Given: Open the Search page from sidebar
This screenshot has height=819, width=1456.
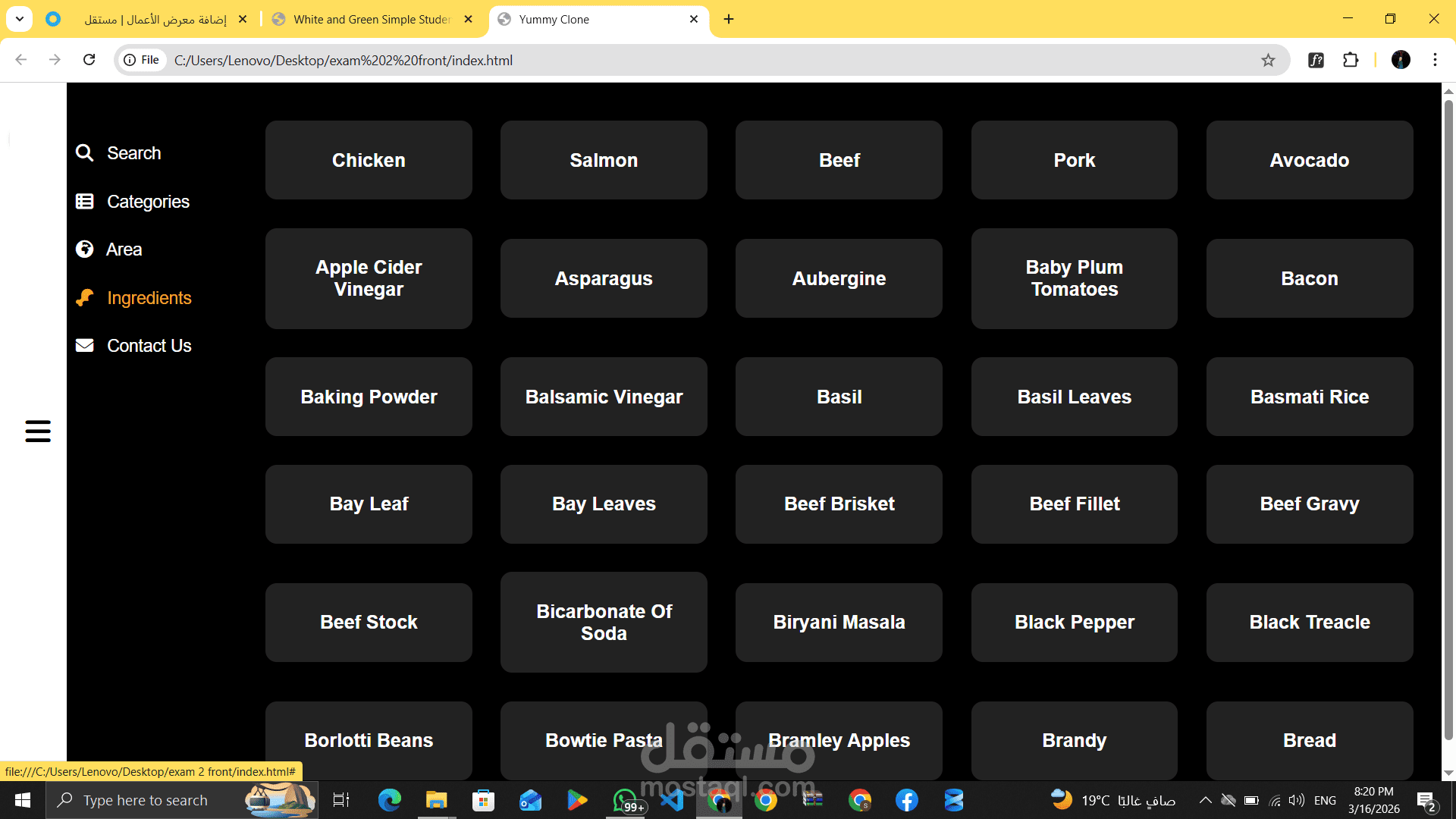Looking at the screenshot, I should coord(118,153).
